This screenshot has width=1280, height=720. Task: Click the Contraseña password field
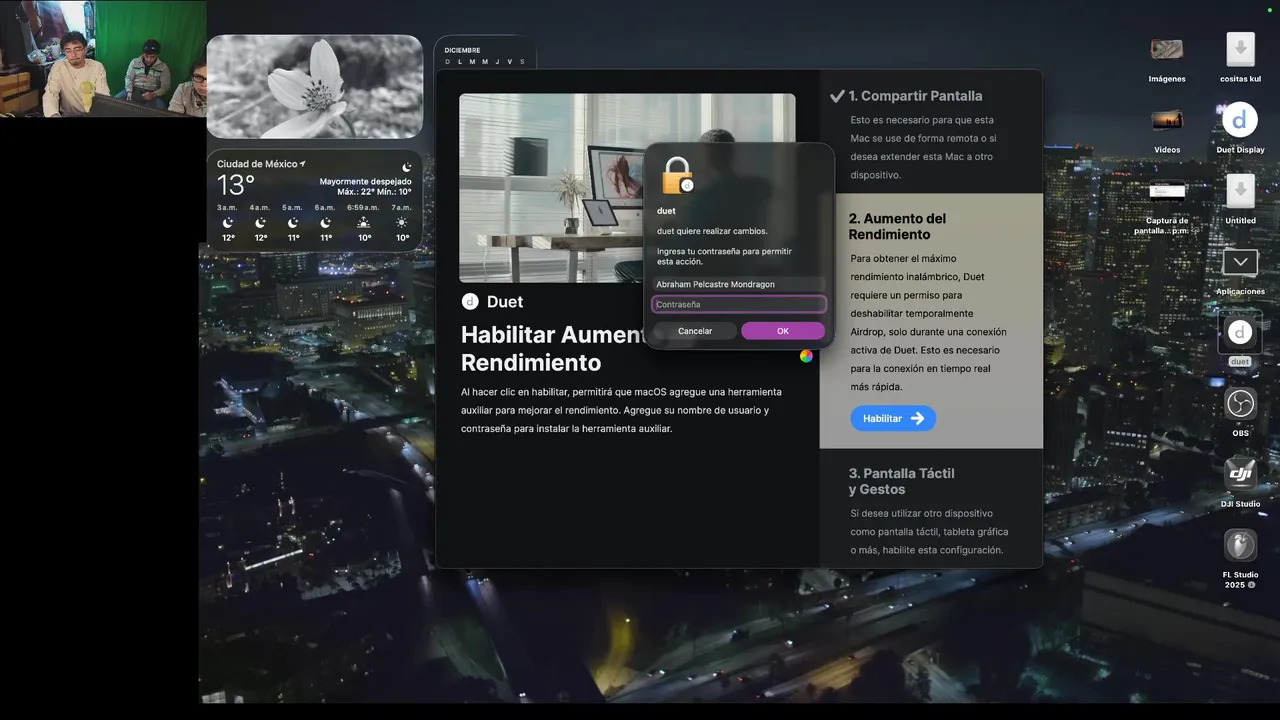tap(739, 304)
